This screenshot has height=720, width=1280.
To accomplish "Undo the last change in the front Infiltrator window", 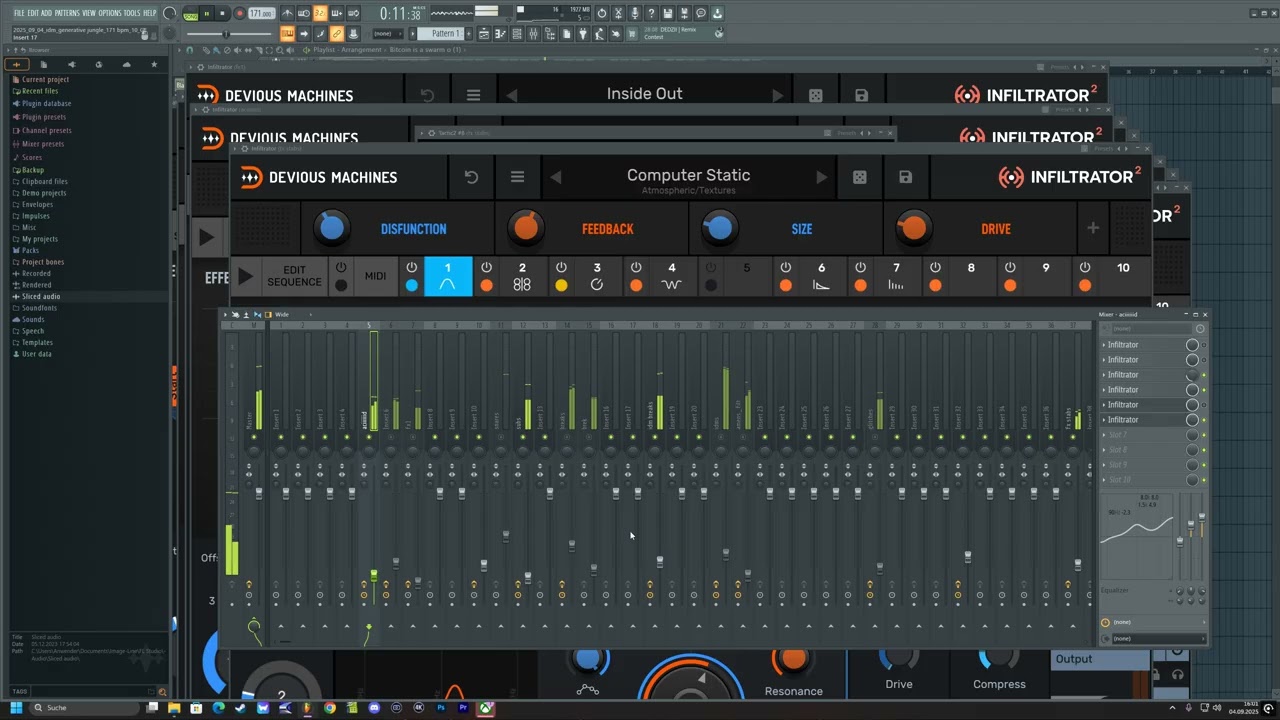I will click(x=471, y=177).
